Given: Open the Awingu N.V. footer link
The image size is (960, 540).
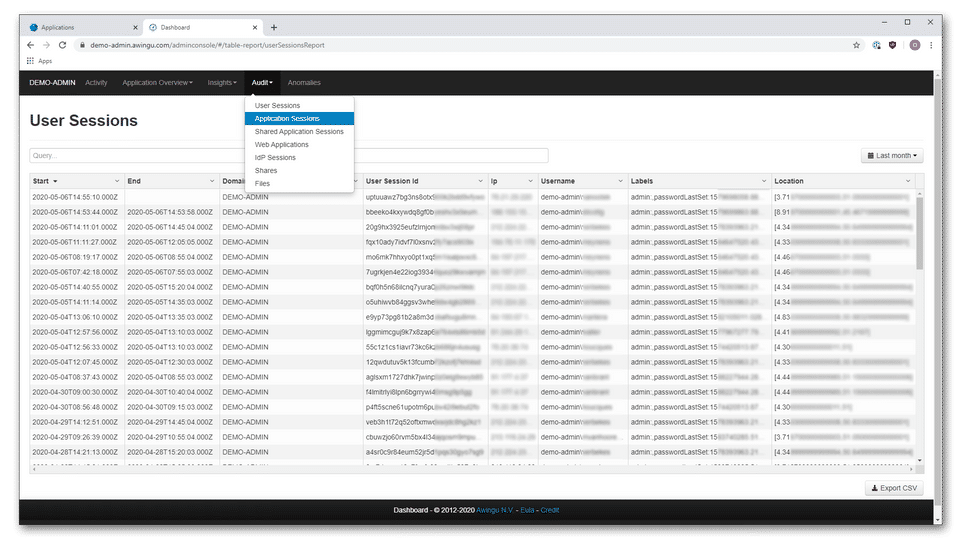Looking at the screenshot, I should [495, 510].
